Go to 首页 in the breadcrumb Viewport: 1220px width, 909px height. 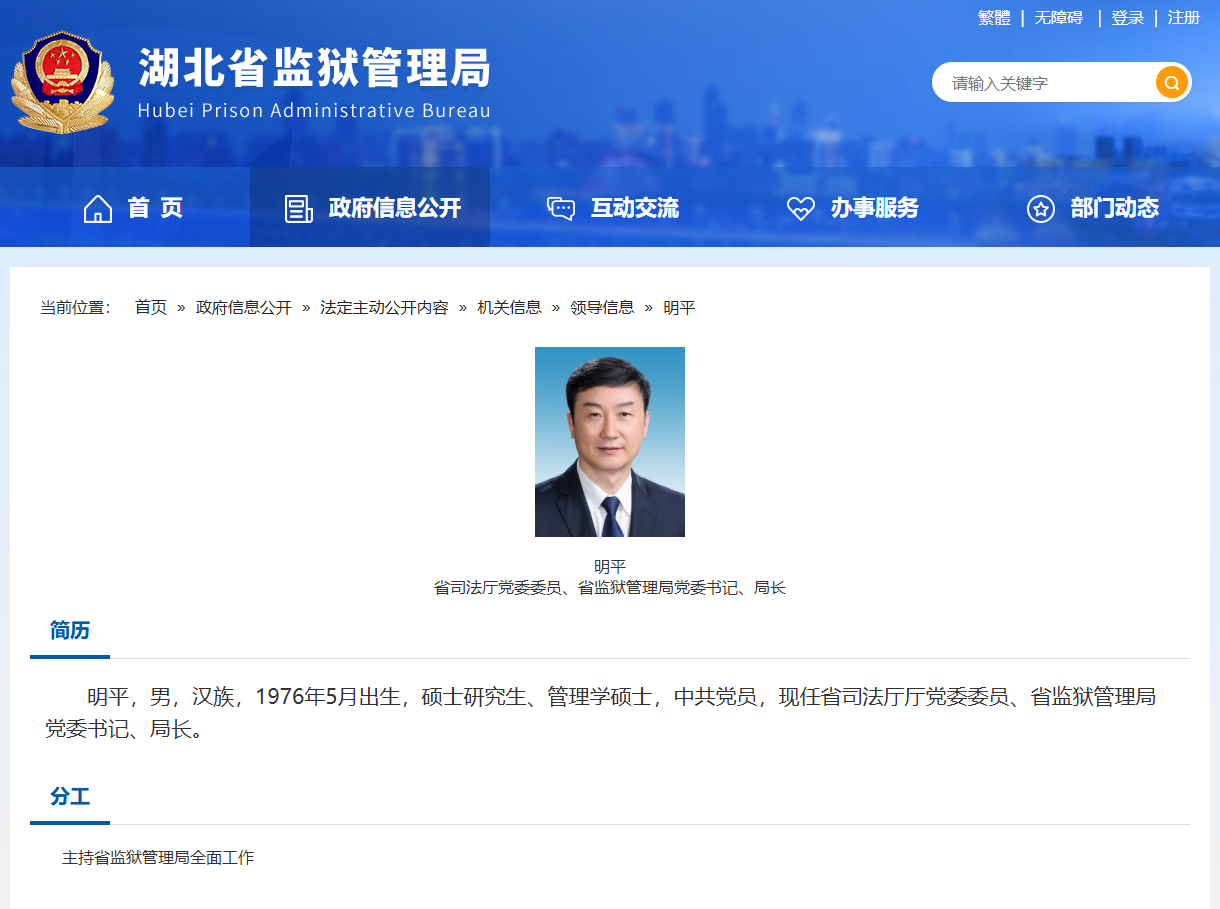pos(151,307)
